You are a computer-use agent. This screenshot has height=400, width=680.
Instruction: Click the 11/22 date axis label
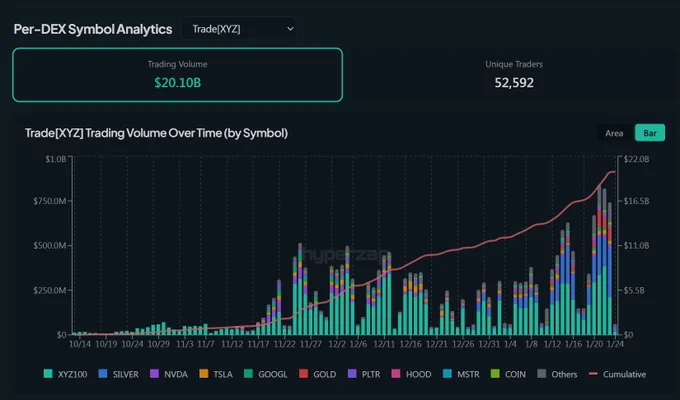click(x=284, y=344)
